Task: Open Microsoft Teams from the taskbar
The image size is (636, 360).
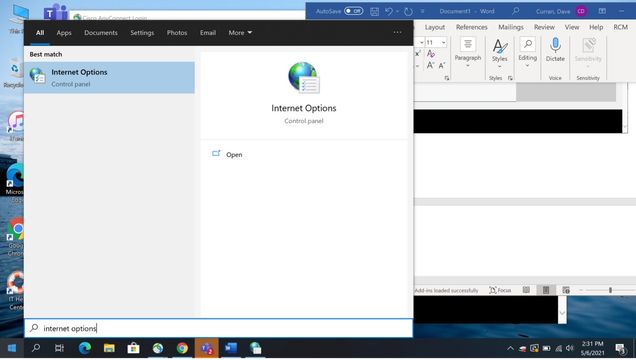Action: (206, 348)
